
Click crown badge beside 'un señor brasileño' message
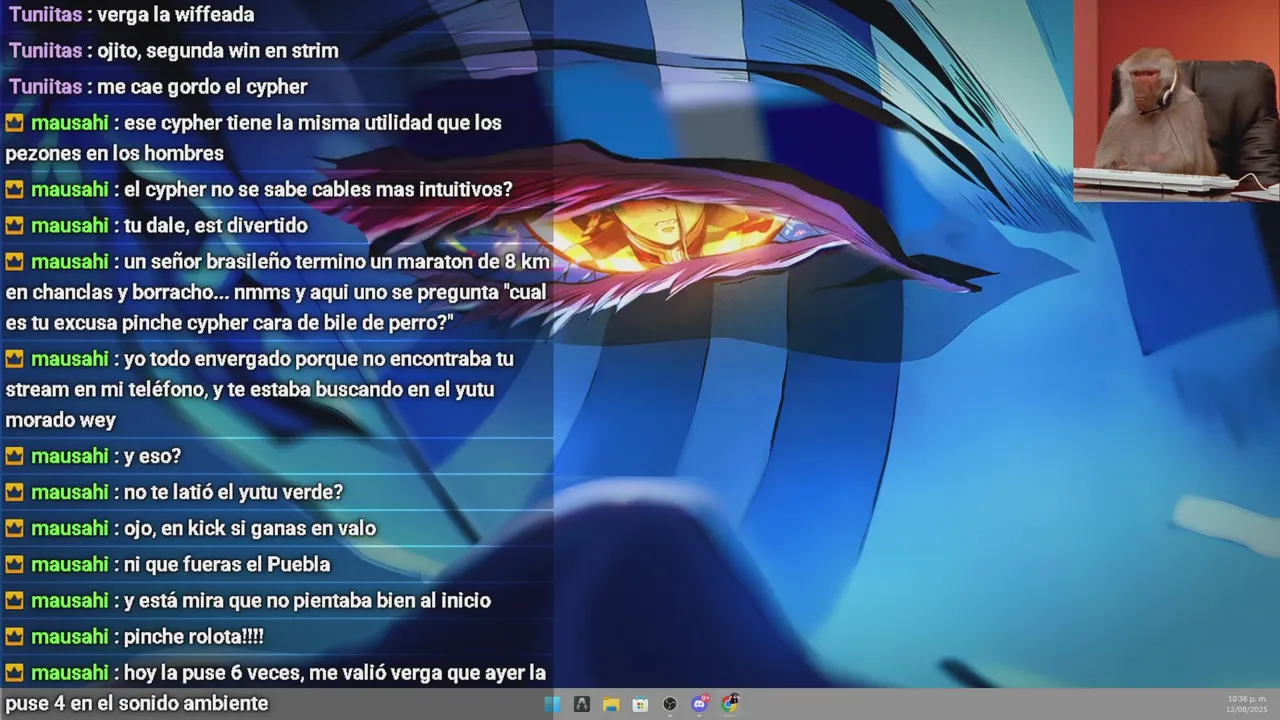pos(14,262)
